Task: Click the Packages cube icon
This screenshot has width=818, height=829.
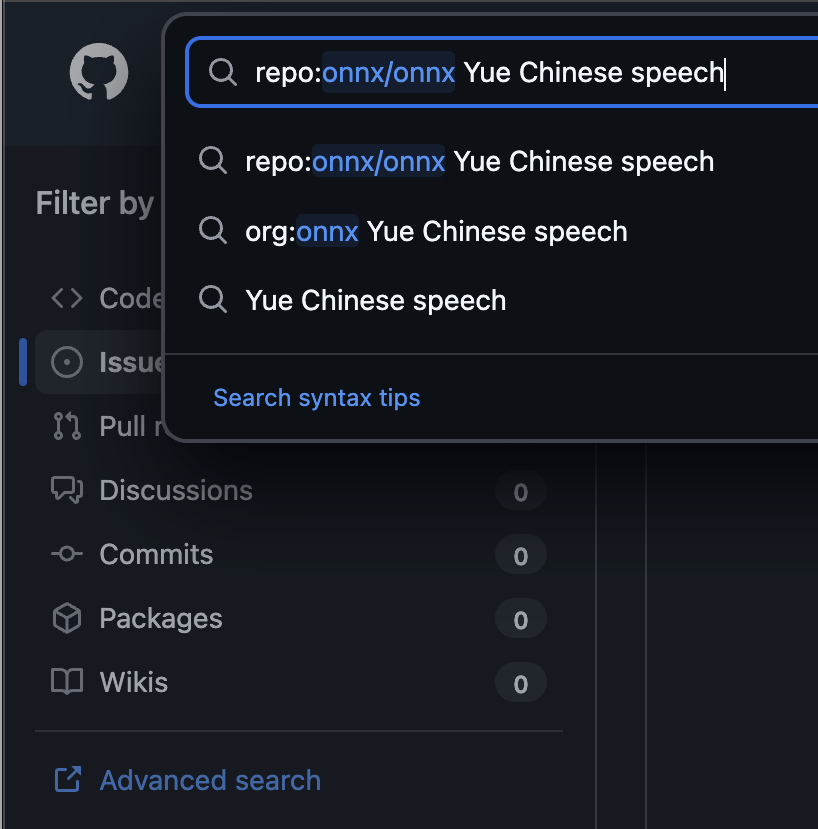Action: tap(67, 619)
